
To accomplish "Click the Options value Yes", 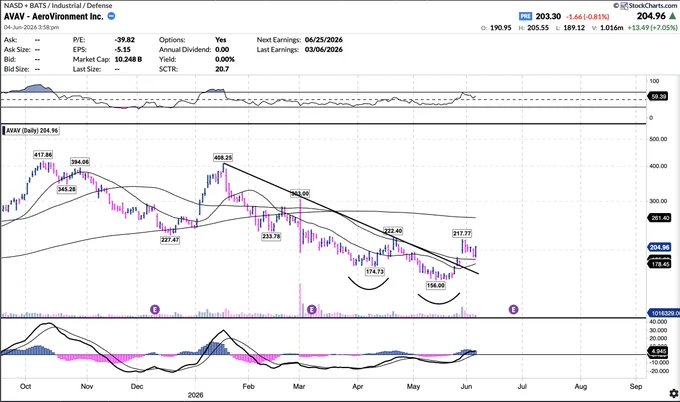I will [x=221, y=39].
